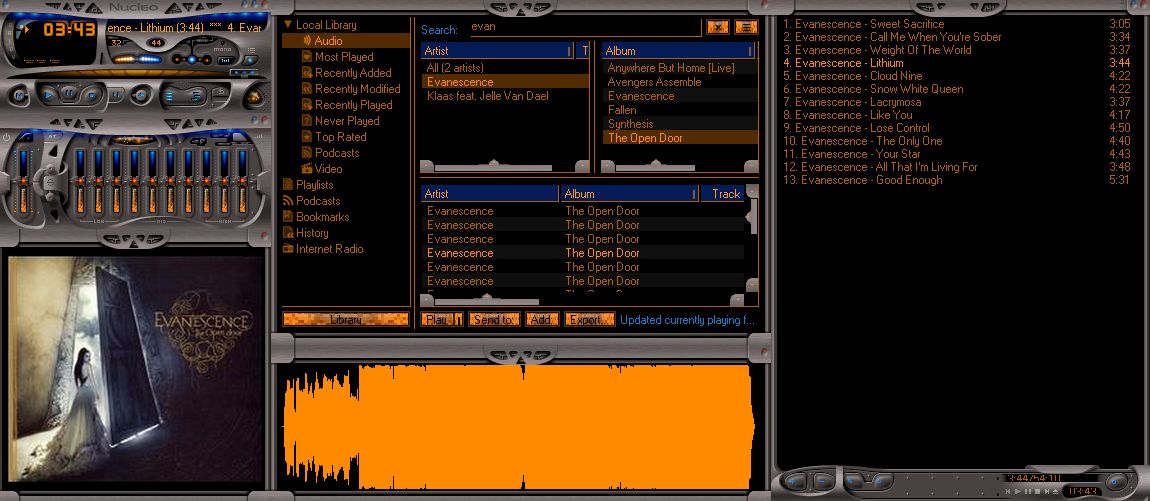Viewport: 1150px width, 501px height.
Task: Open the Send to: menu button
Action: (x=494, y=320)
